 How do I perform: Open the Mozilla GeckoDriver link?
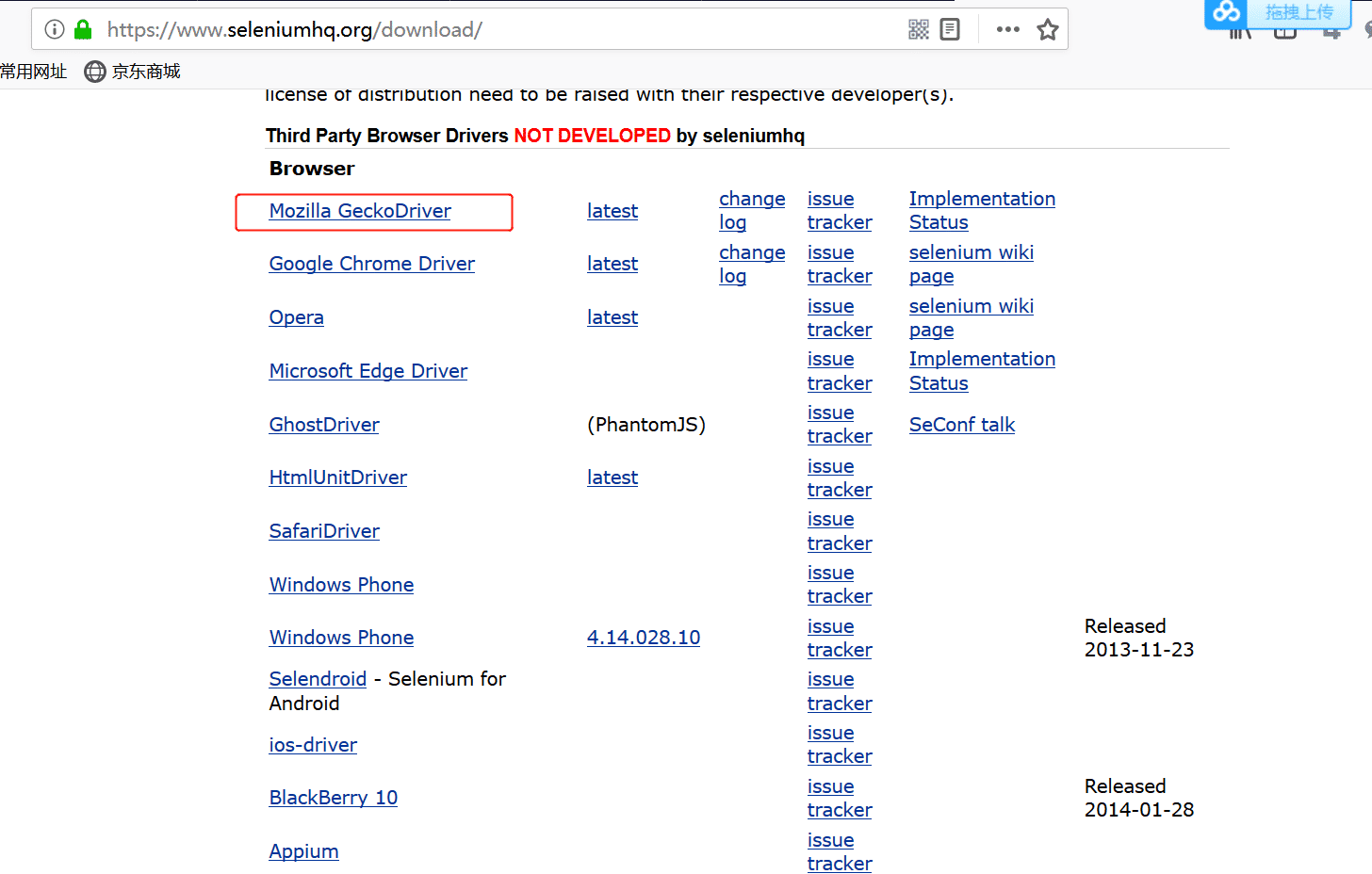(x=360, y=211)
